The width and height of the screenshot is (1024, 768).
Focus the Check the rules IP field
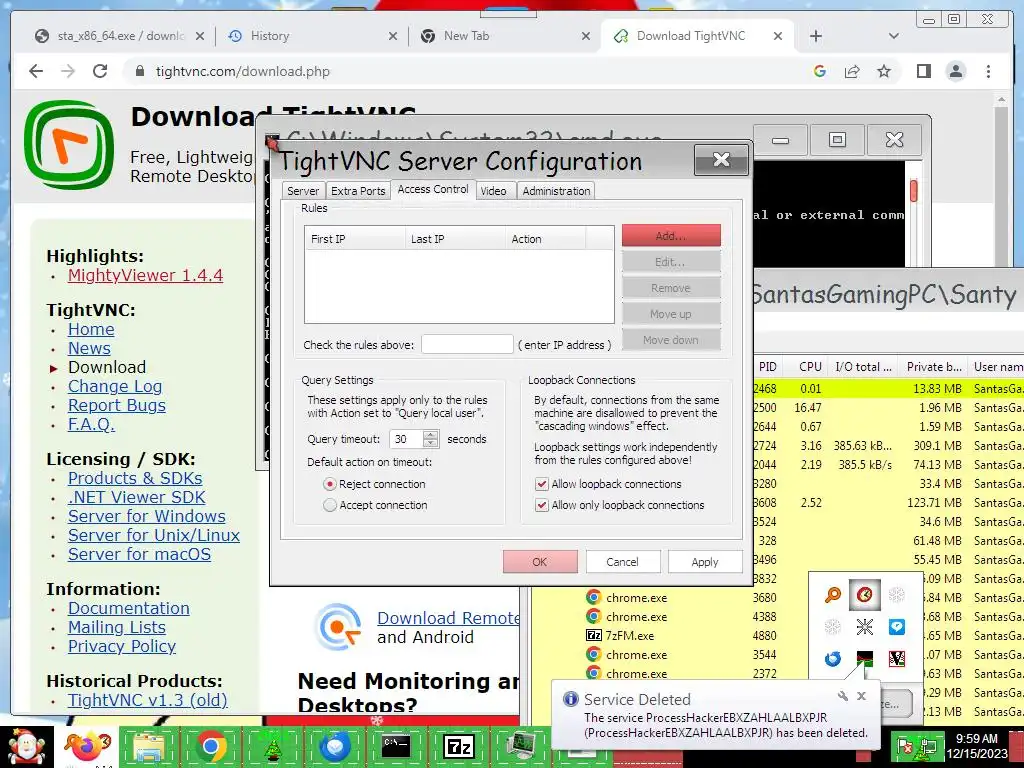tap(467, 344)
